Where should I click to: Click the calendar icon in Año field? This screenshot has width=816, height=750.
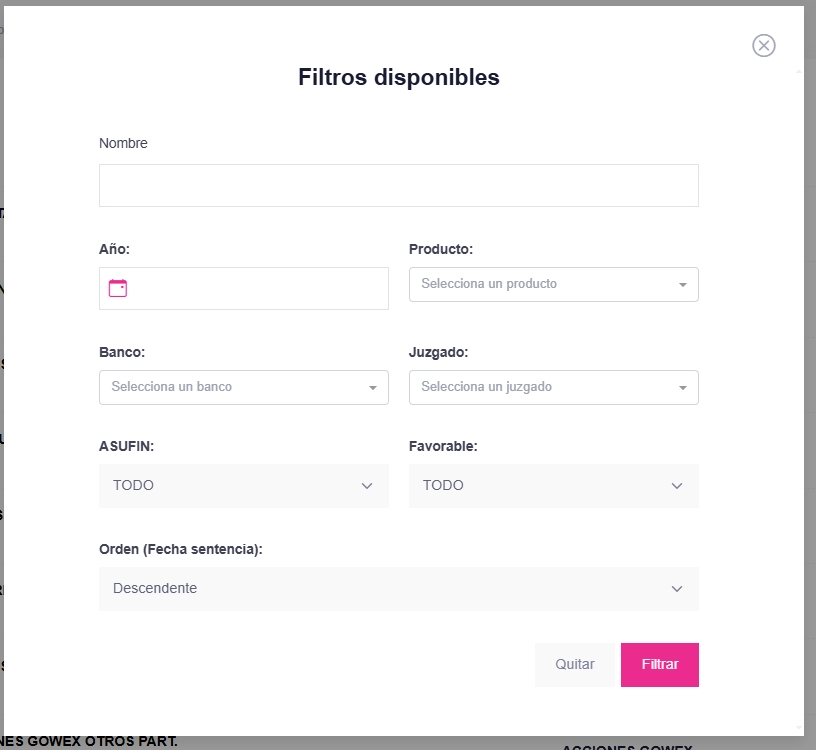point(118,288)
